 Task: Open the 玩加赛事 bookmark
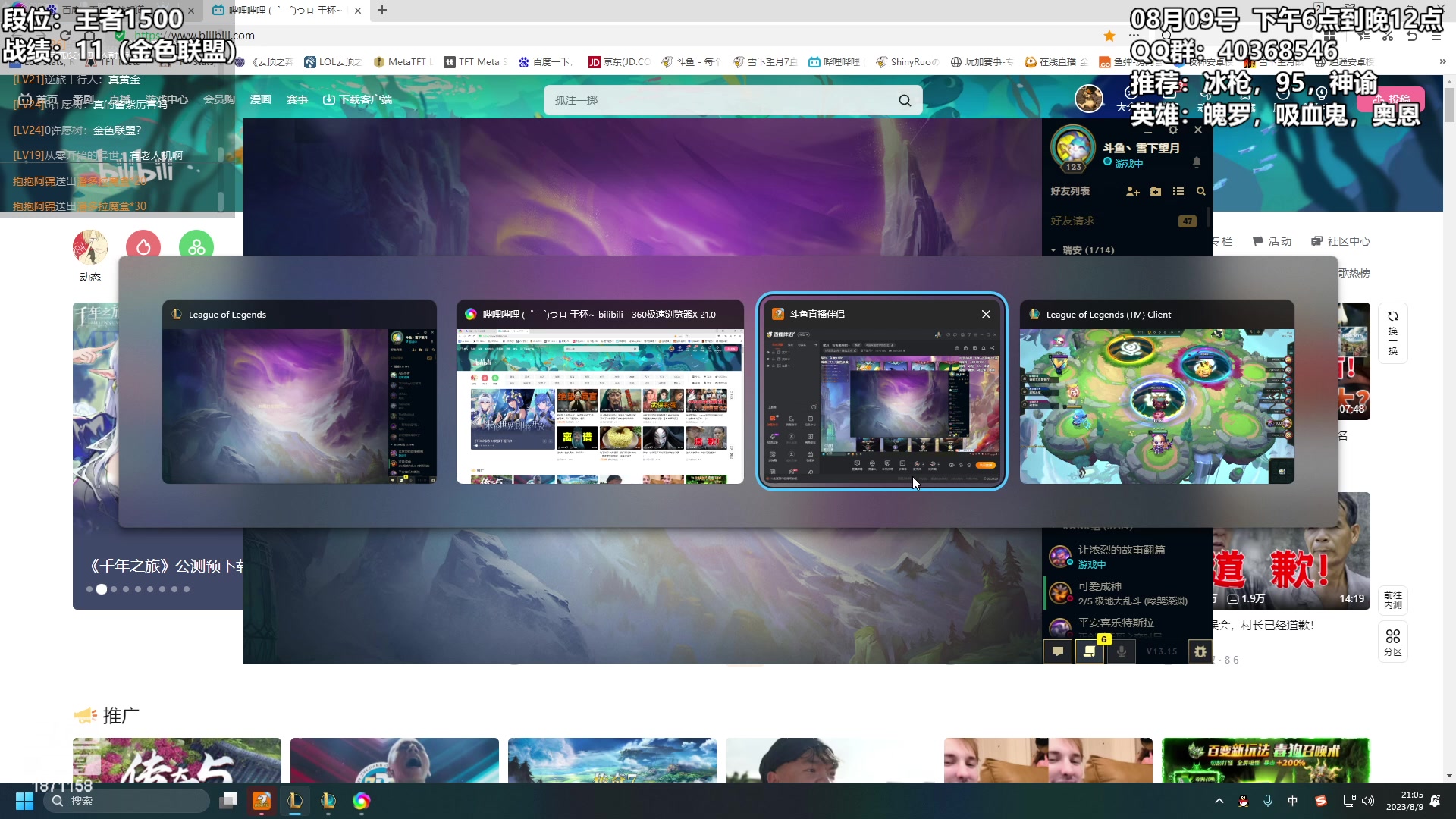[x=982, y=62]
